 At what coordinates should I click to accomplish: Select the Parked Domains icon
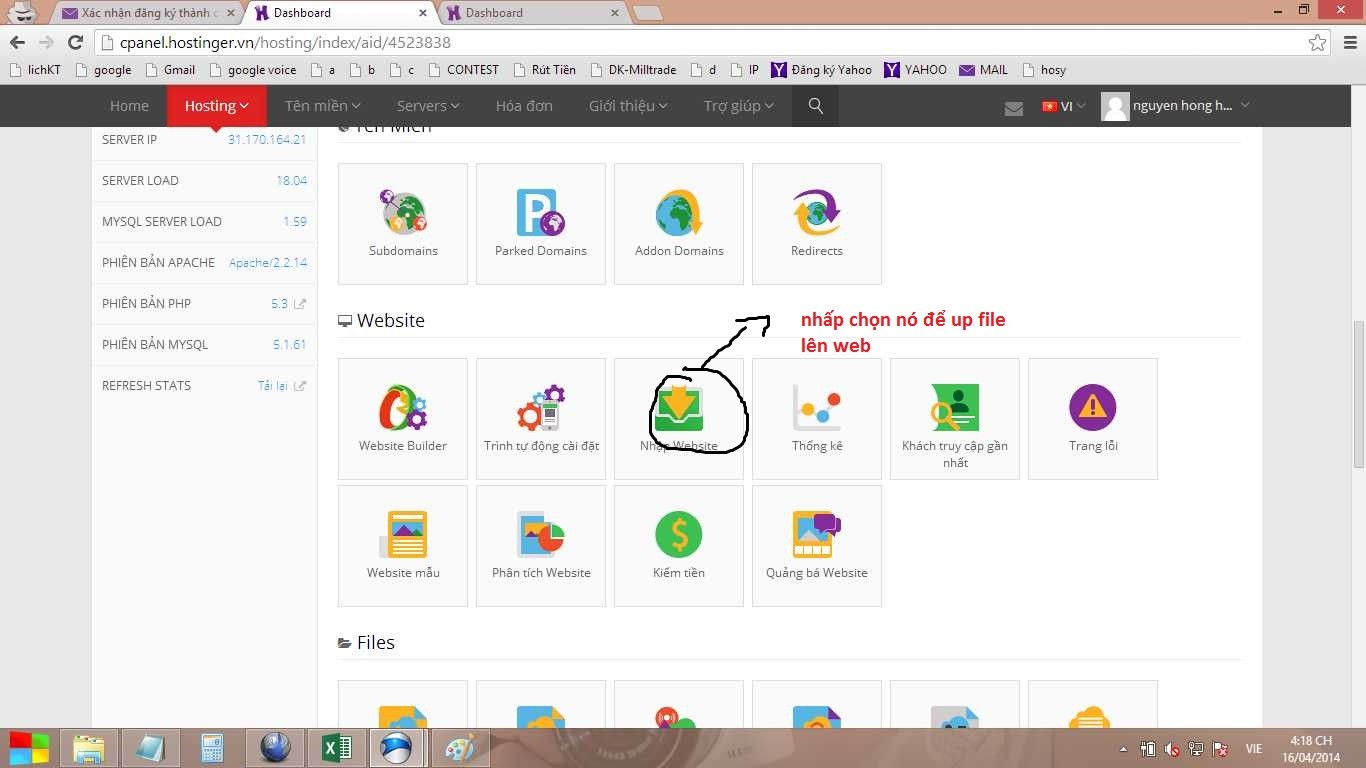click(x=541, y=222)
